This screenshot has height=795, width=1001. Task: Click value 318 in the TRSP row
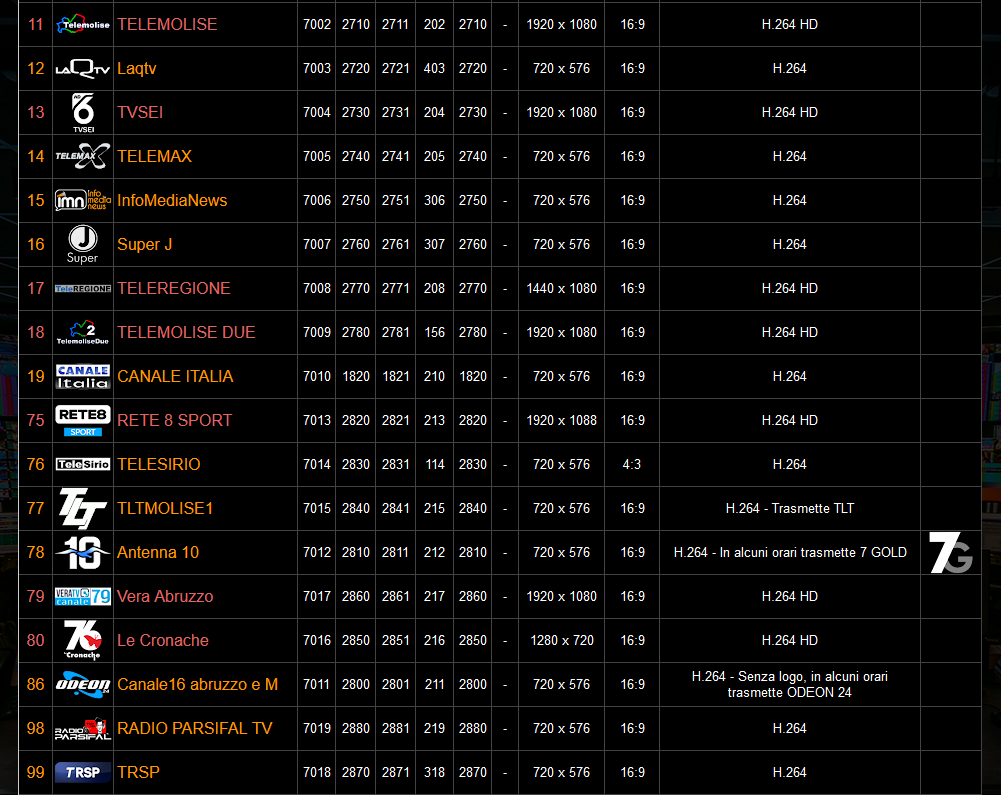[435, 773]
